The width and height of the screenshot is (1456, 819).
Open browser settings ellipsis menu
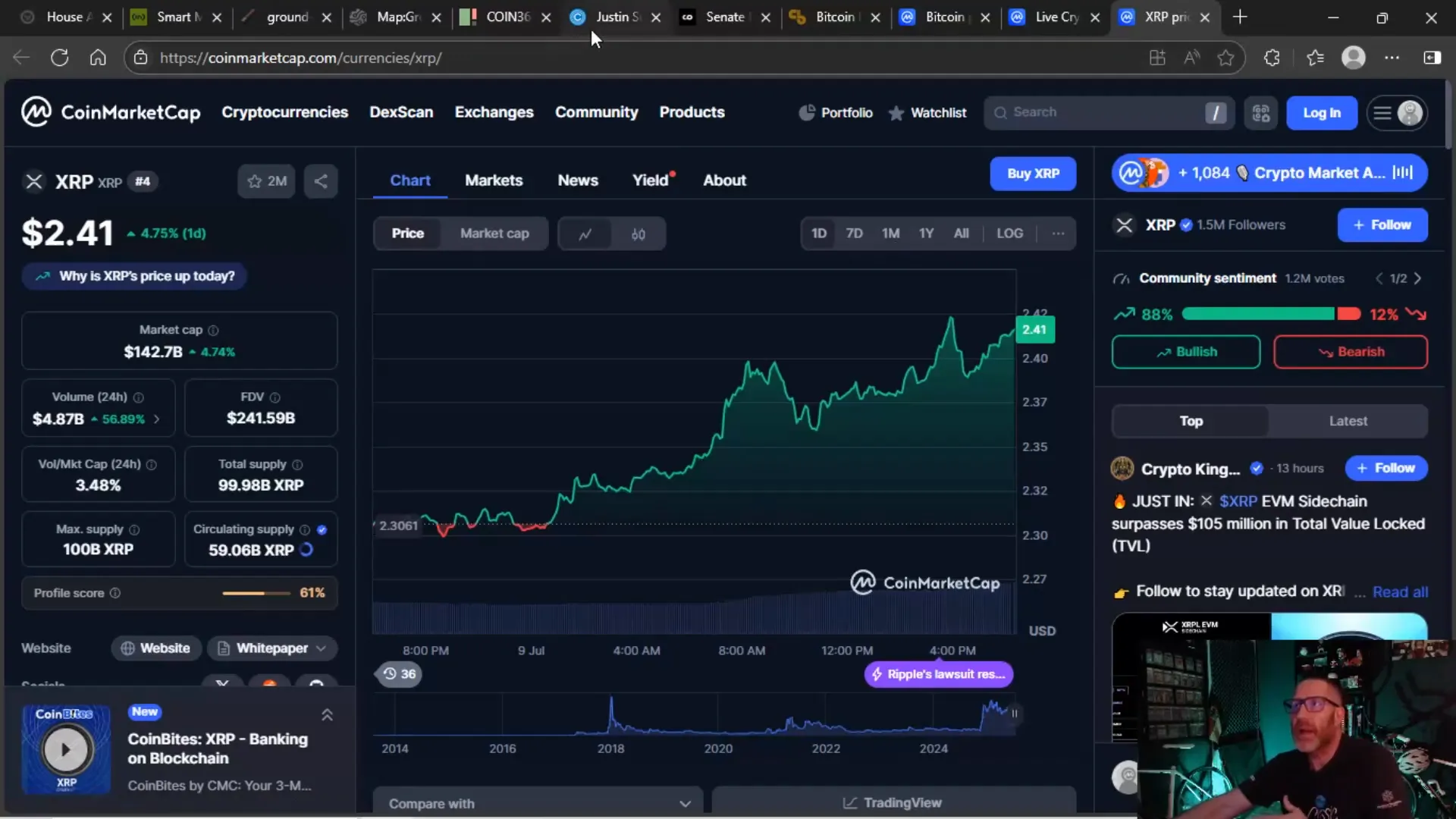[1392, 58]
